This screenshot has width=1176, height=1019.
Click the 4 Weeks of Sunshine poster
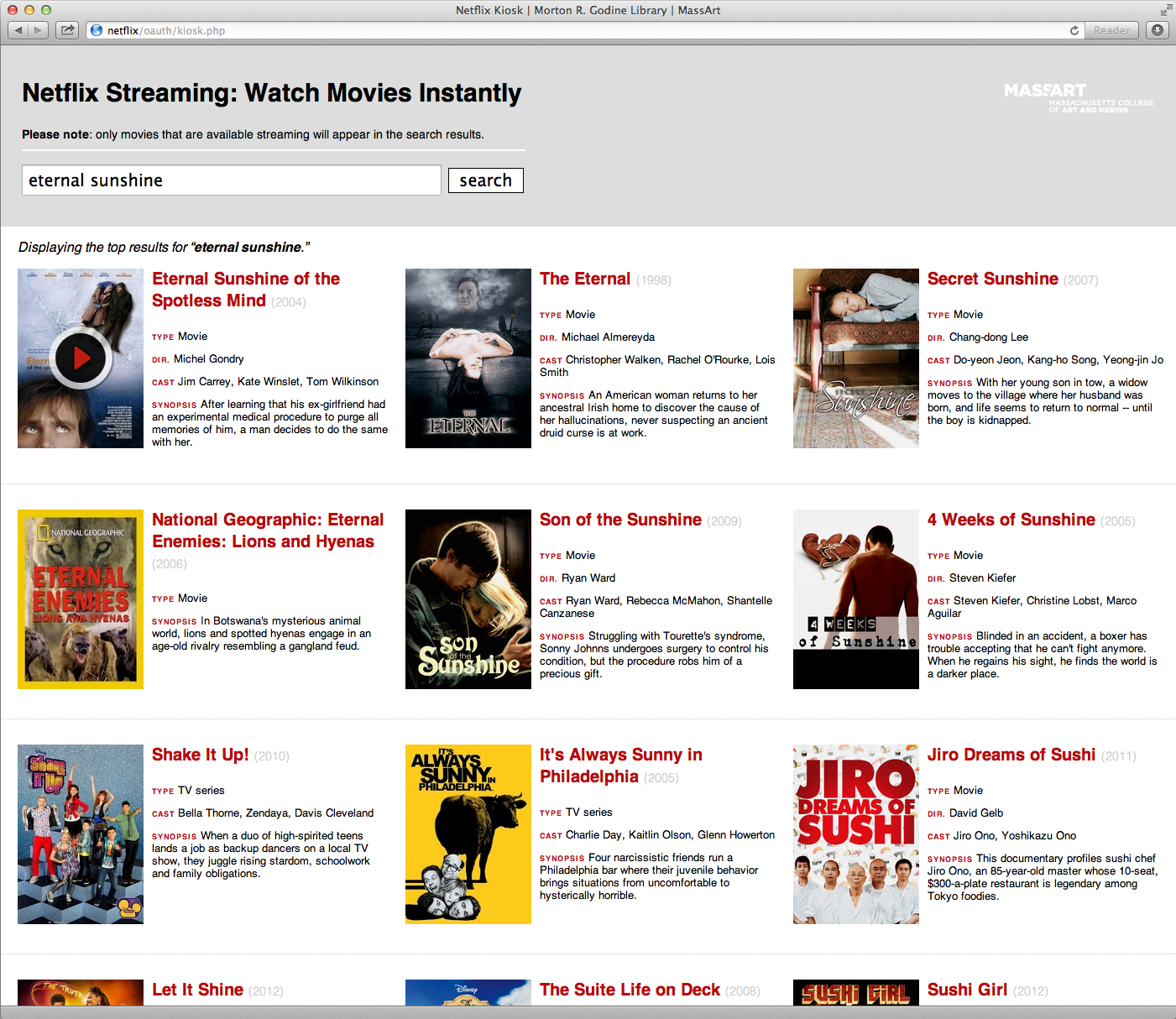[x=856, y=599]
